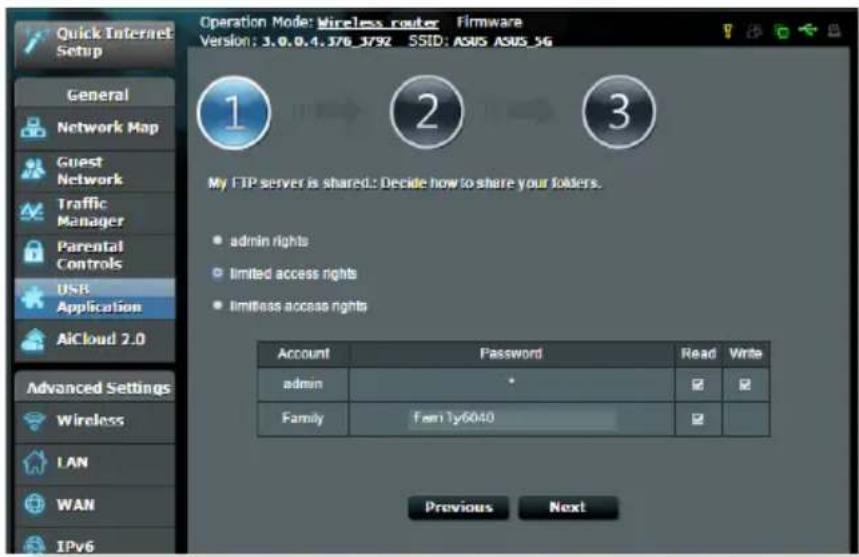
Task: Click the AiCloud 2.0 cloud icon
Action: [33, 340]
